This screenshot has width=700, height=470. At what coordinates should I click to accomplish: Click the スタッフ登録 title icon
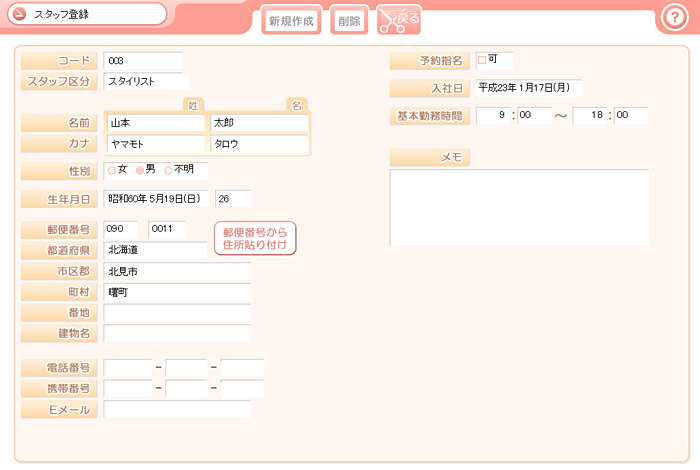click(x=21, y=15)
